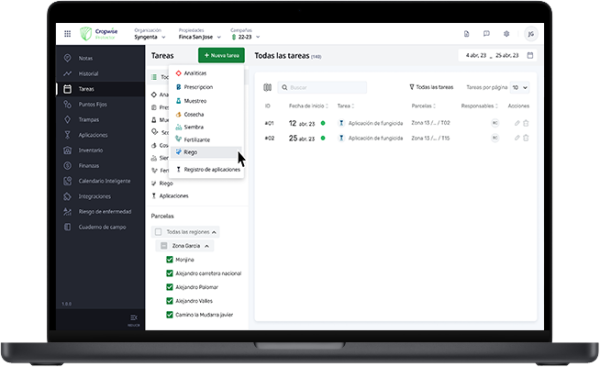Choose Siembra from new task menu
The image size is (600, 367).
click(207, 127)
